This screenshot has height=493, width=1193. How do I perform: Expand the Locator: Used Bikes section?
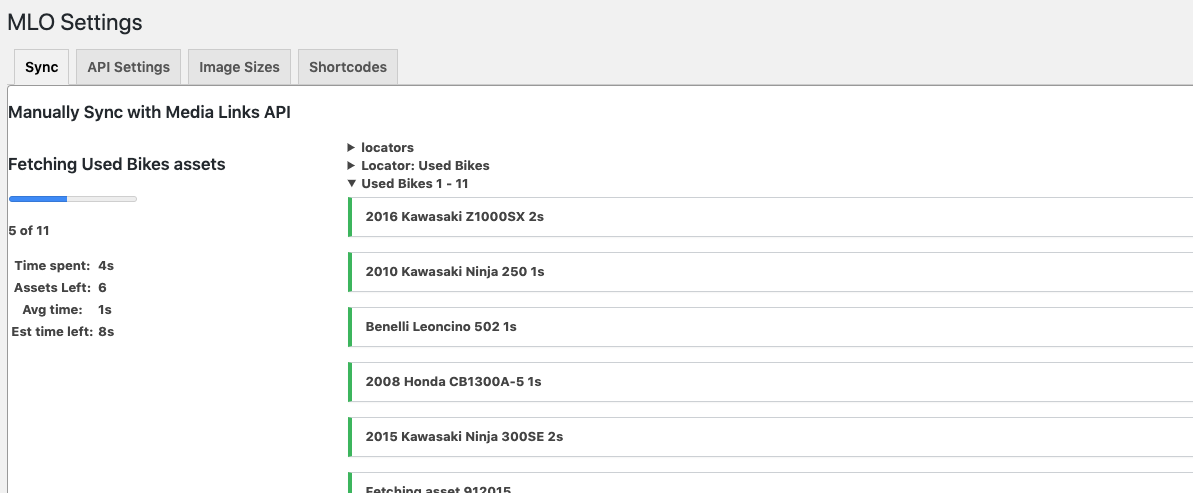[352, 166]
